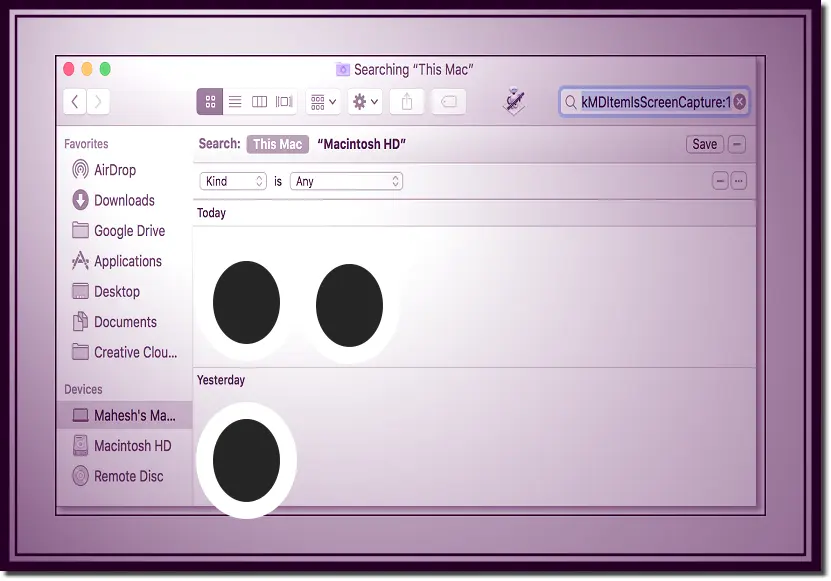Select the screenshot thumbnail under Yesterday
The height and width of the screenshot is (581, 831).
pos(246,460)
